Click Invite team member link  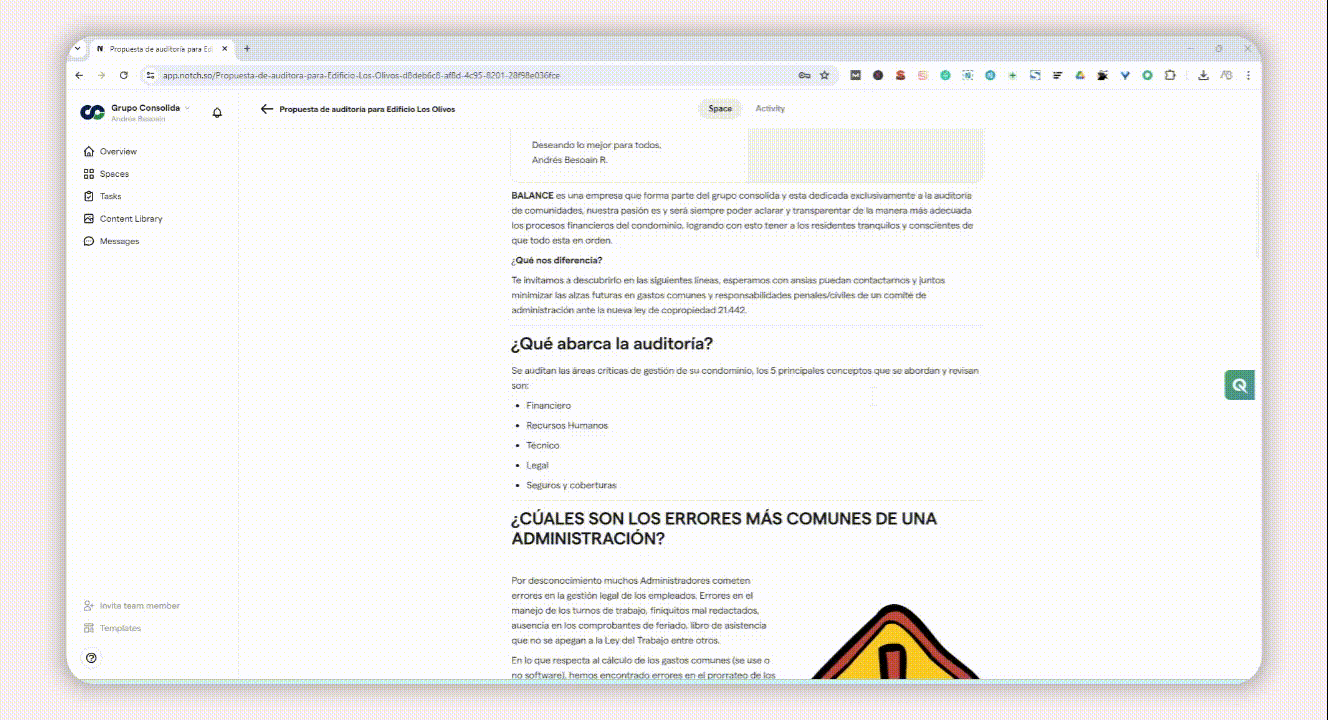click(x=139, y=606)
